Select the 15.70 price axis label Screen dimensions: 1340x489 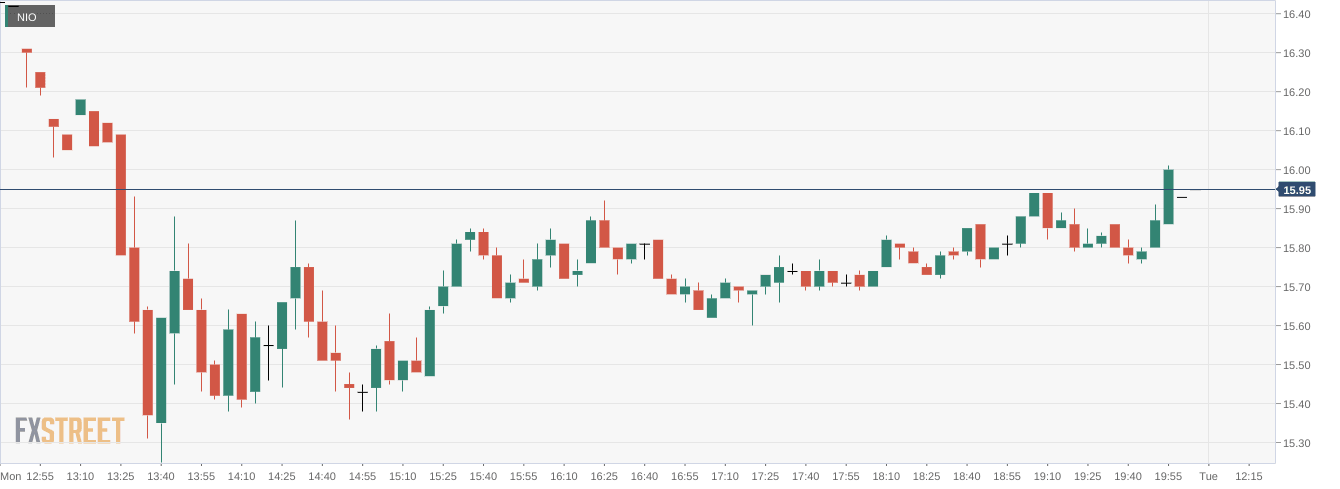tap(1297, 287)
